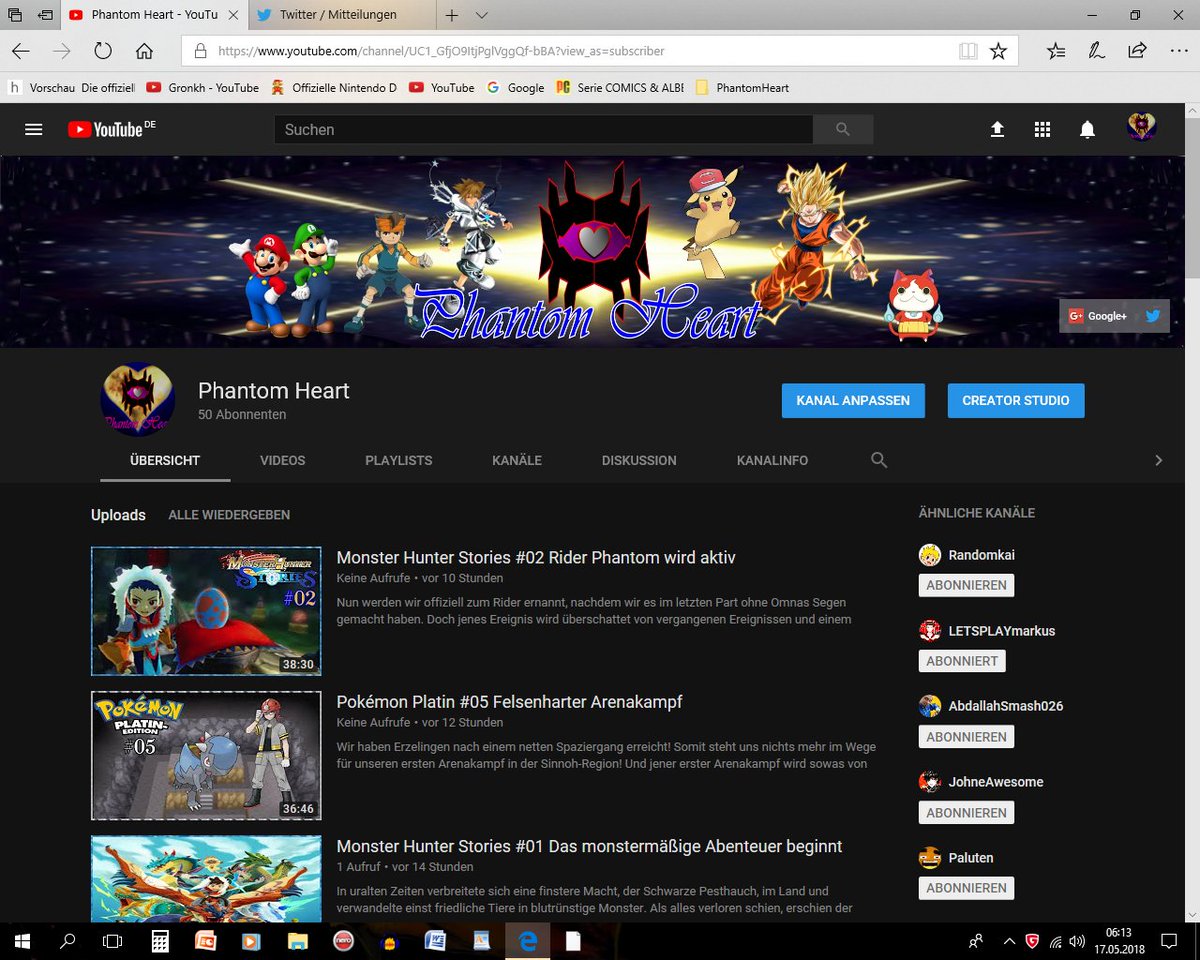The width and height of the screenshot is (1200, 960).
Task: Open Monster Hunter Stories #01 video title
Action: pyautogui.click(x=590, y=846)
